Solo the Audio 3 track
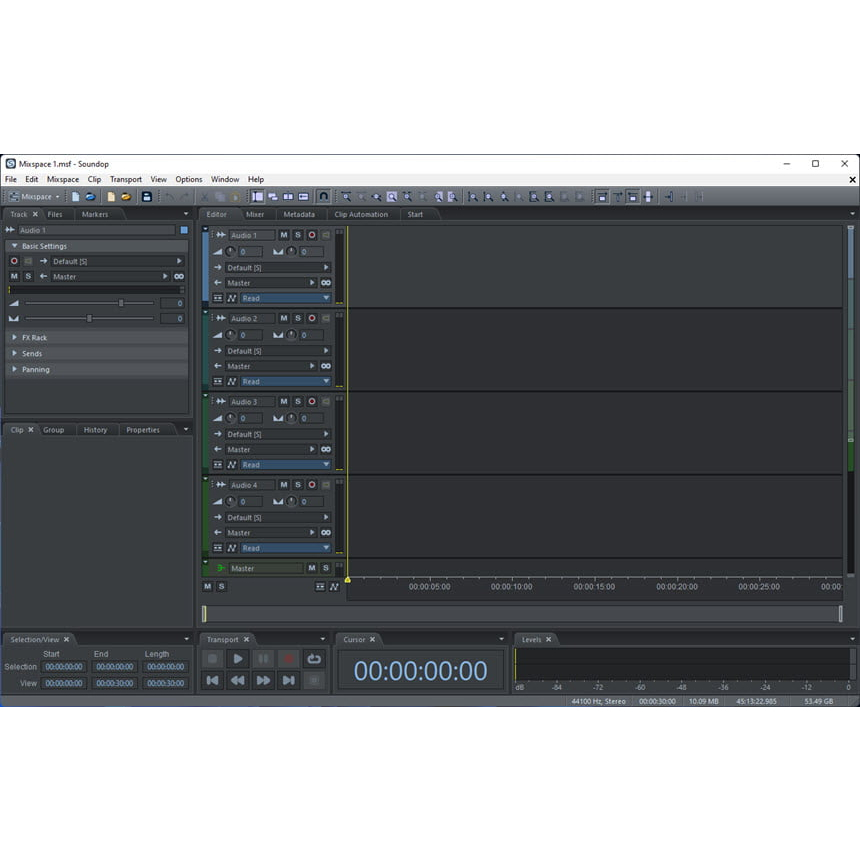The image size is (860, 860). 297,401
